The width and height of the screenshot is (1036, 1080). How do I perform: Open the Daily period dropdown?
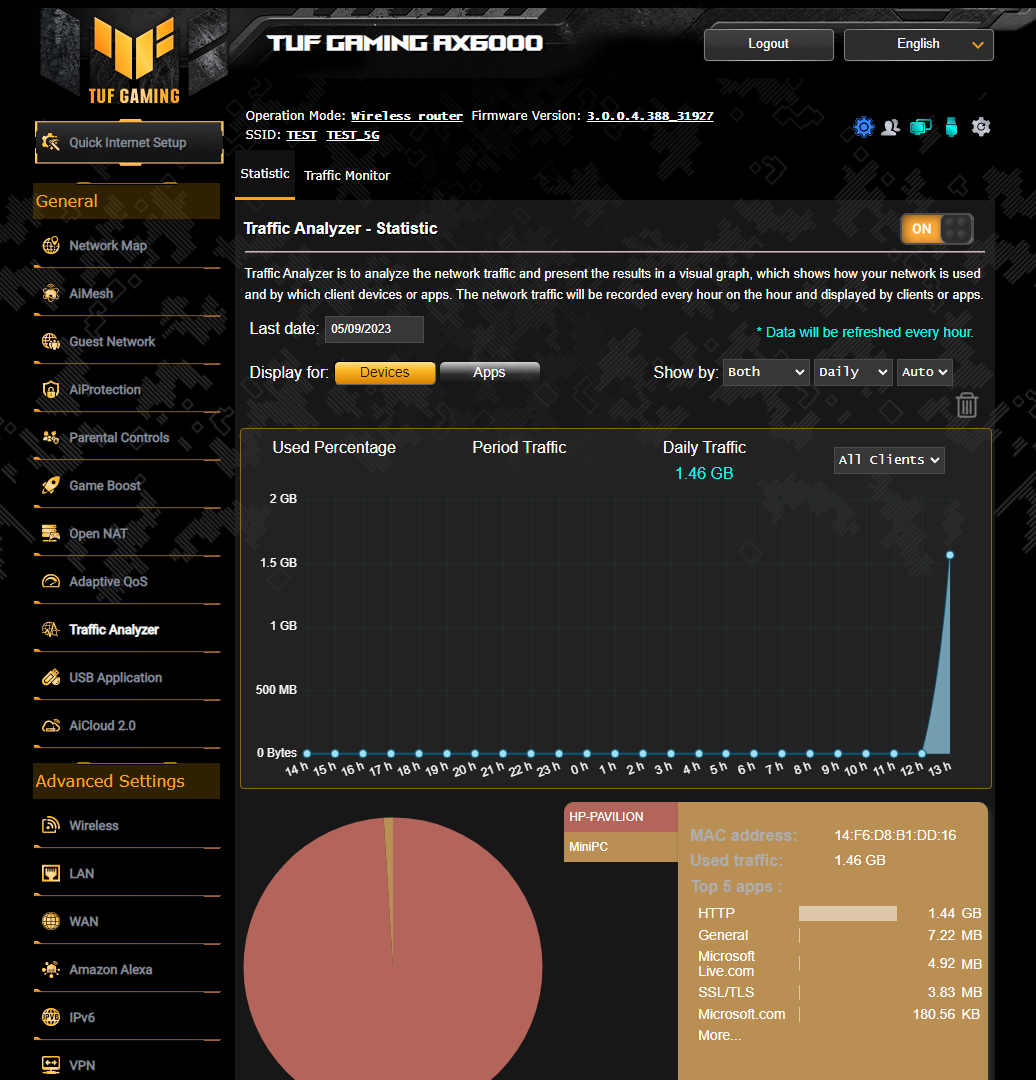(x=853, y=372)
